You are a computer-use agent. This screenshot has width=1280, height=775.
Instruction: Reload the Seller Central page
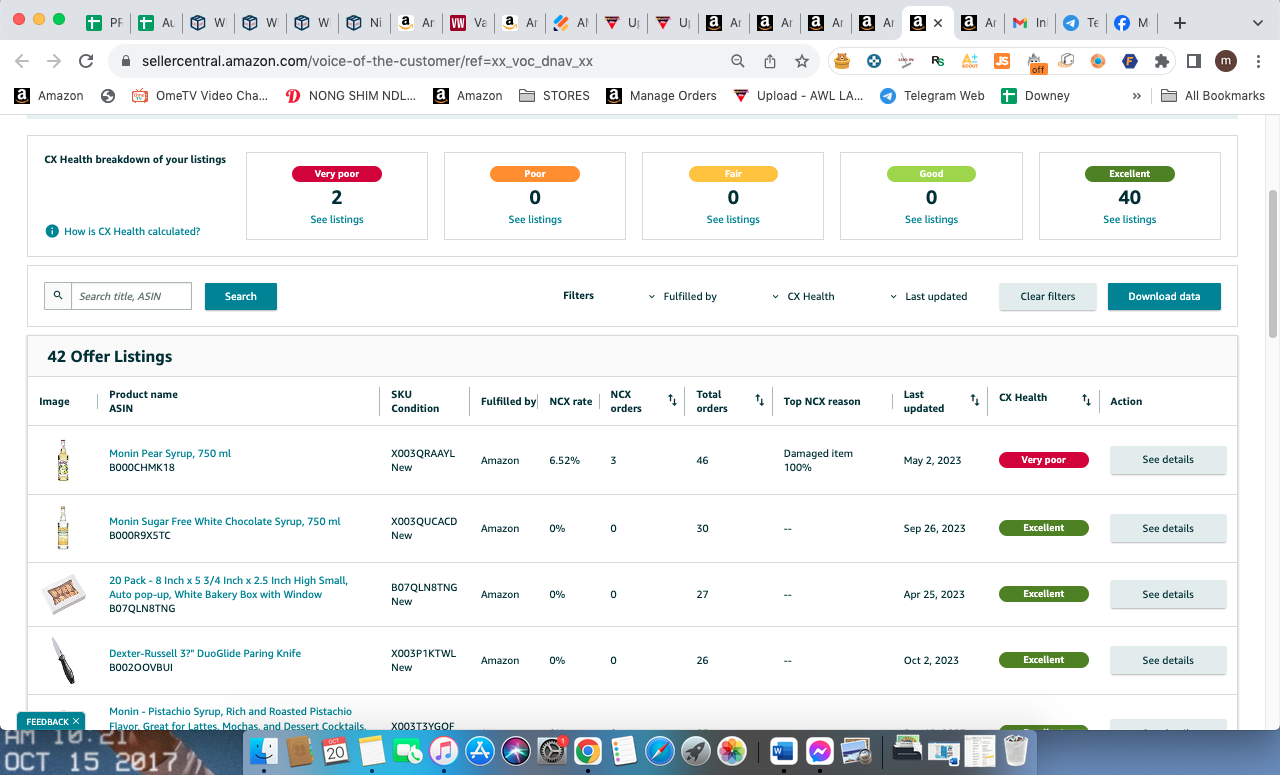[86, 61]
